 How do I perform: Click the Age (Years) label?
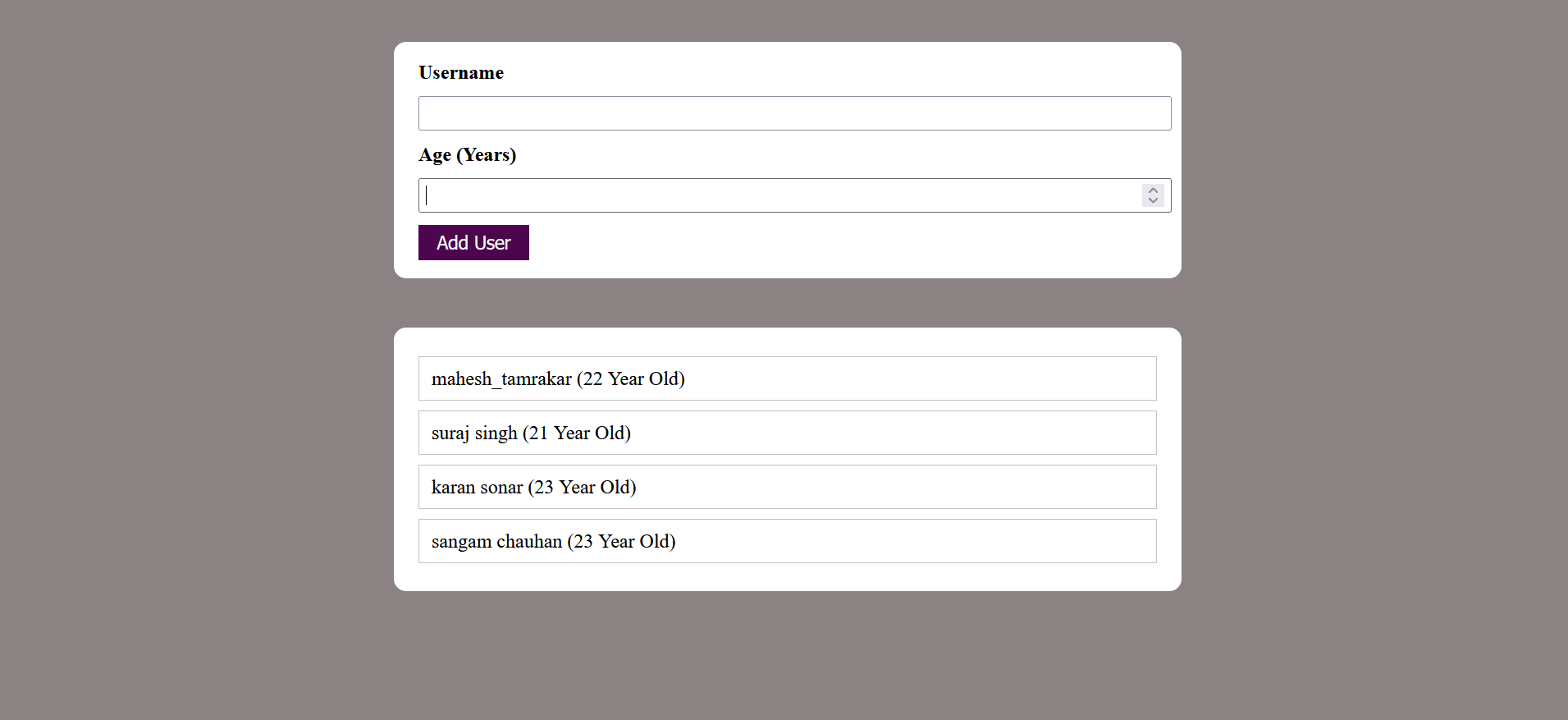[467, 155]
